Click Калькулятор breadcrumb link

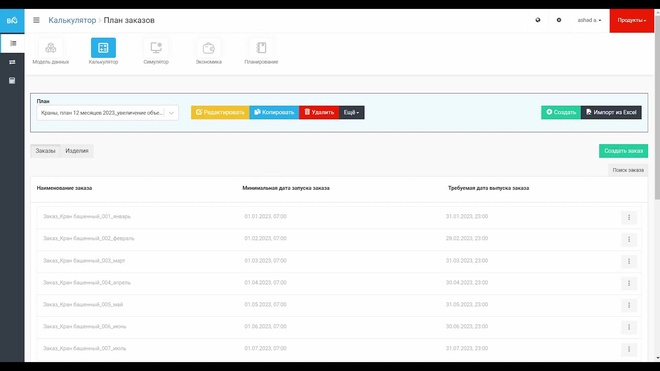pos(72,20)
